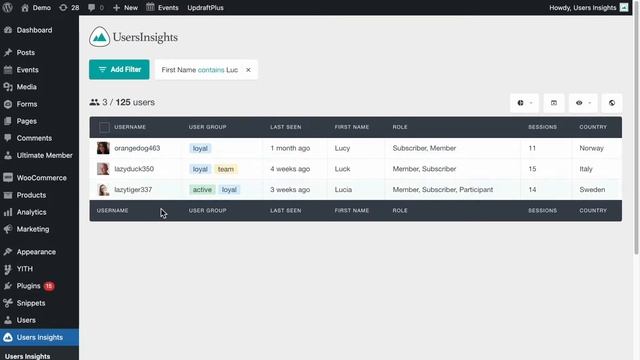The height and width of the screenshot is (360, 640).
Task: Open the Marketing megaphone icon
Action: click(8, 229)
